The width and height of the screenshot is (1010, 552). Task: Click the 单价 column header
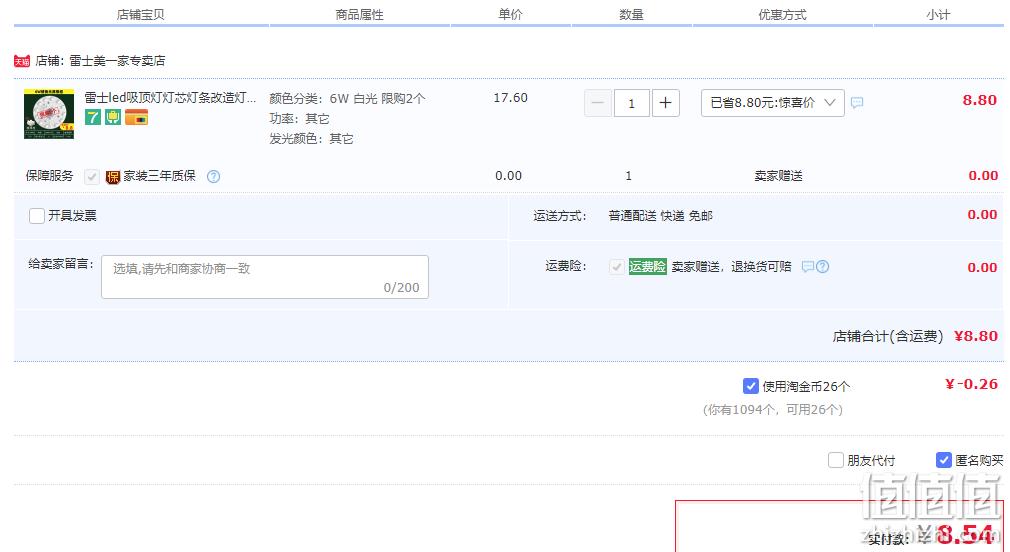point(510,14)
